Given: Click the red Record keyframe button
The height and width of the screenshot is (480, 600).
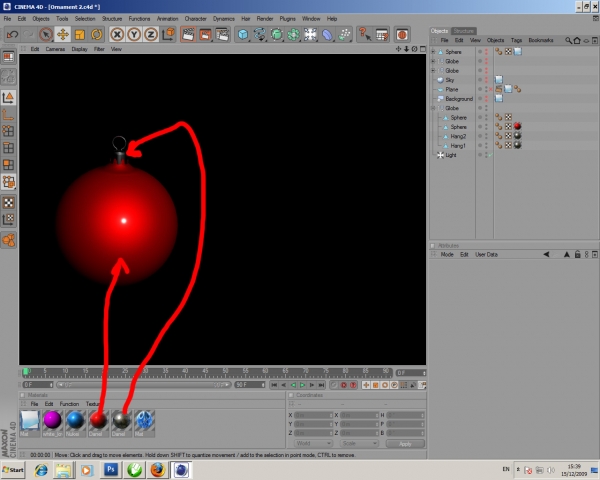Looking at the screenshot, I should (x=344, y=385).
